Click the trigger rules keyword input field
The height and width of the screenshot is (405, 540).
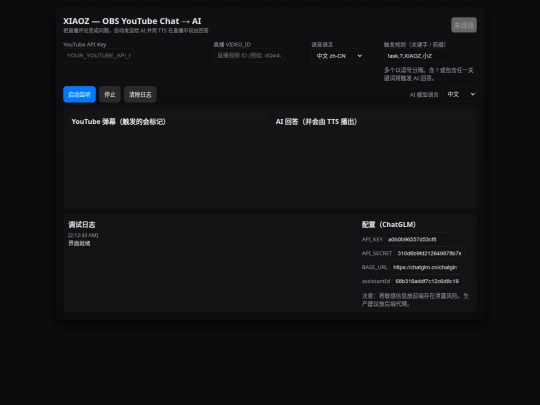click(x=419, y=56)
